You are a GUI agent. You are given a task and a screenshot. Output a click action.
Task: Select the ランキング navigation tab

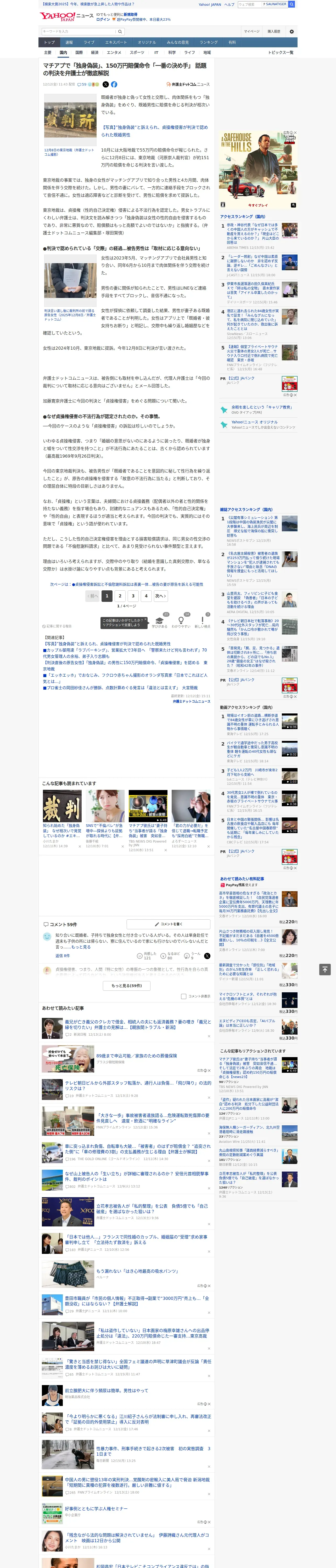(209, 43)
